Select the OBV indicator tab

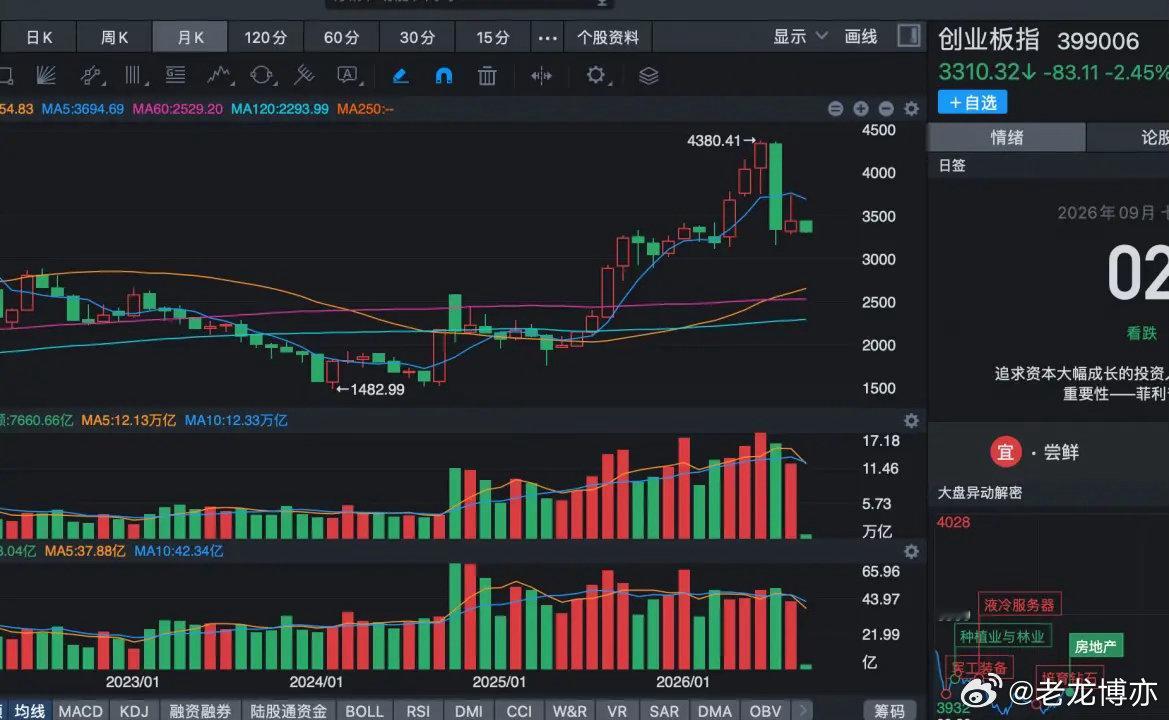[766, 711]
